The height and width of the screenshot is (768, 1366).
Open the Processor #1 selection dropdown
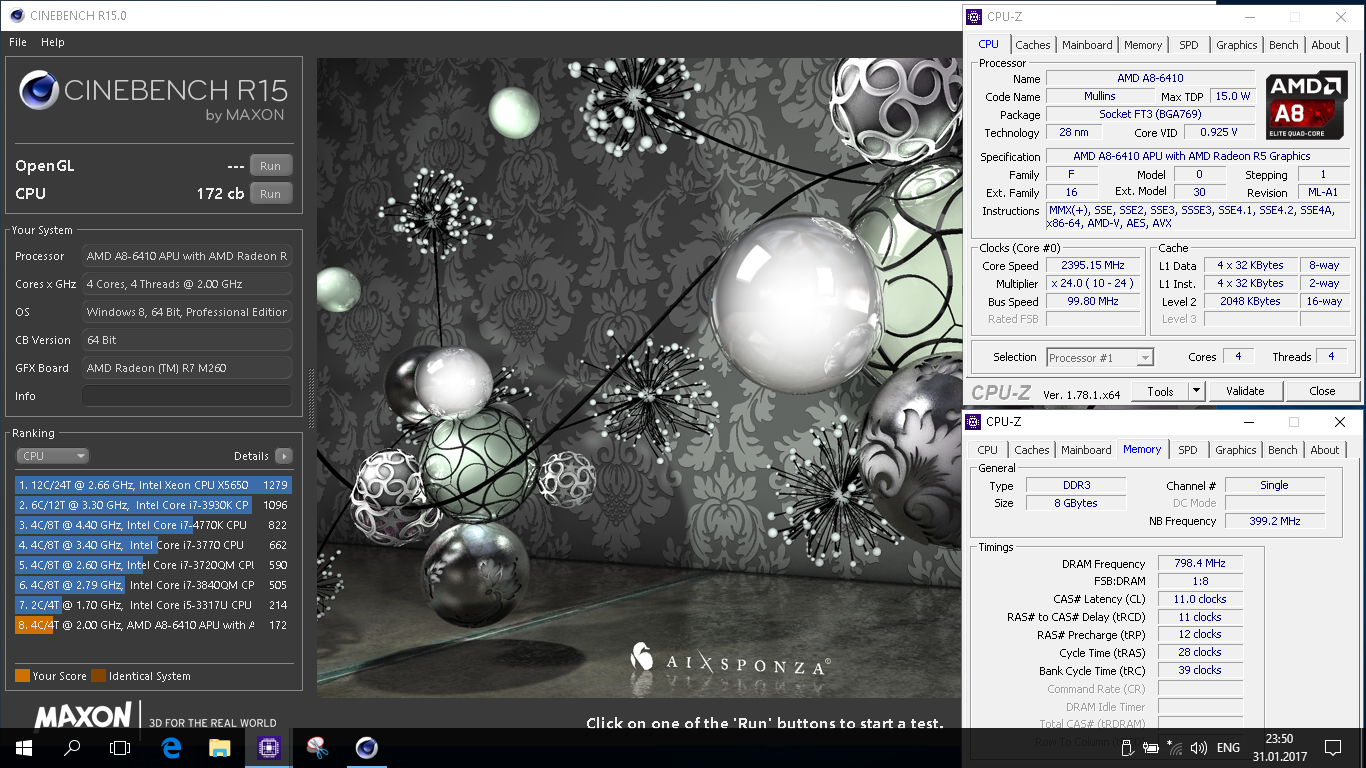[x=1100, y=358]
